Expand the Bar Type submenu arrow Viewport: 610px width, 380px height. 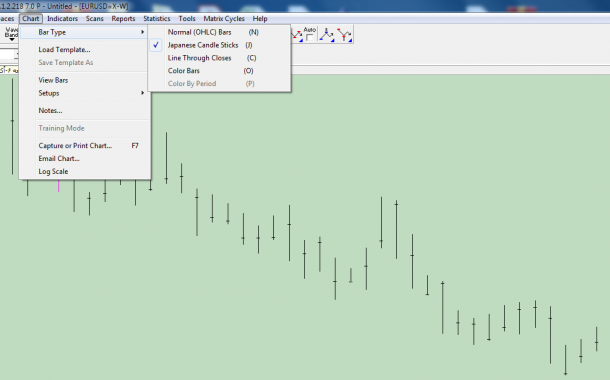[142, 32]
